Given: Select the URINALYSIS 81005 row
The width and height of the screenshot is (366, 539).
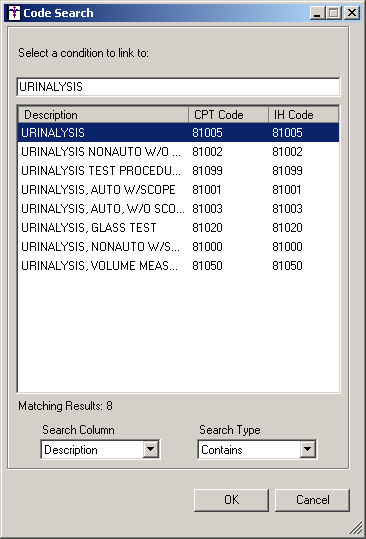Looking at the screenshot, I should point(178,133).
